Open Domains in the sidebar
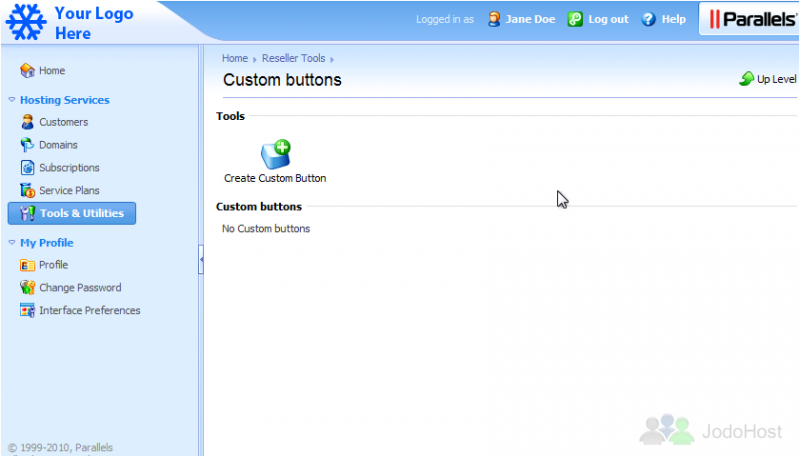800x457 pixels. click(x=58, y=145)
